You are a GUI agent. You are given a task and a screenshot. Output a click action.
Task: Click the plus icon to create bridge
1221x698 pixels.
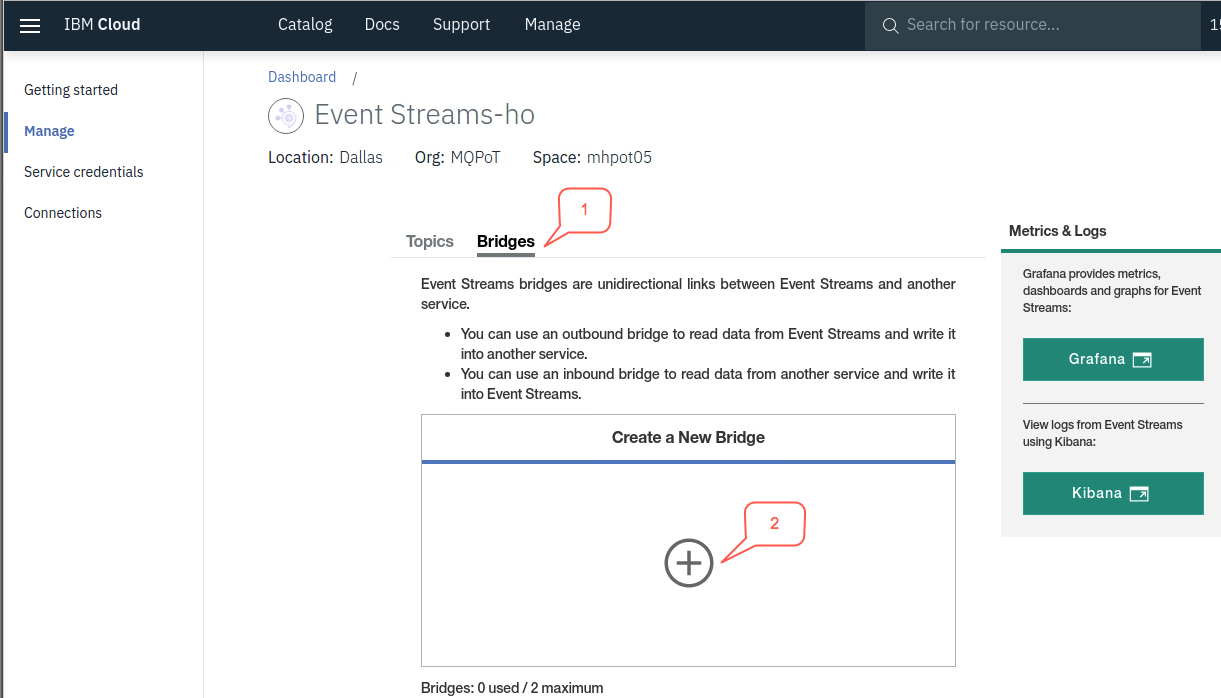point(689,563)
